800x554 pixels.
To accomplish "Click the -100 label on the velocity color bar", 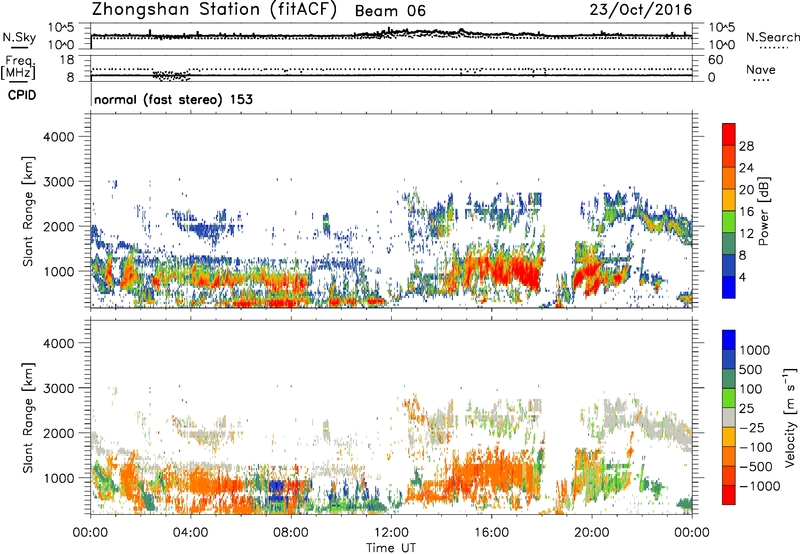I will (x=756, y=447).
